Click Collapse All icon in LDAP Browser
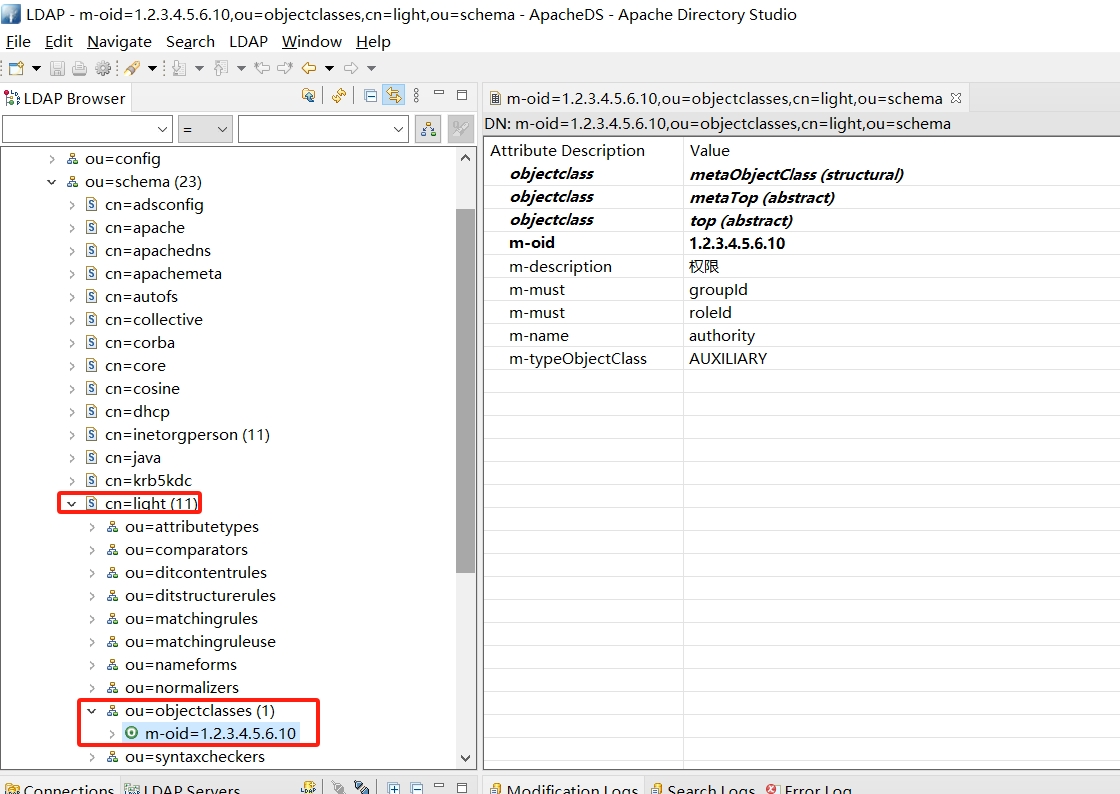Viewport: 1120px width, 794px height. pos(371,96)
